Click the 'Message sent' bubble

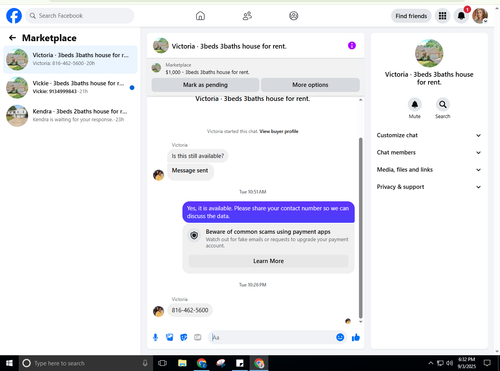[190, 171]
